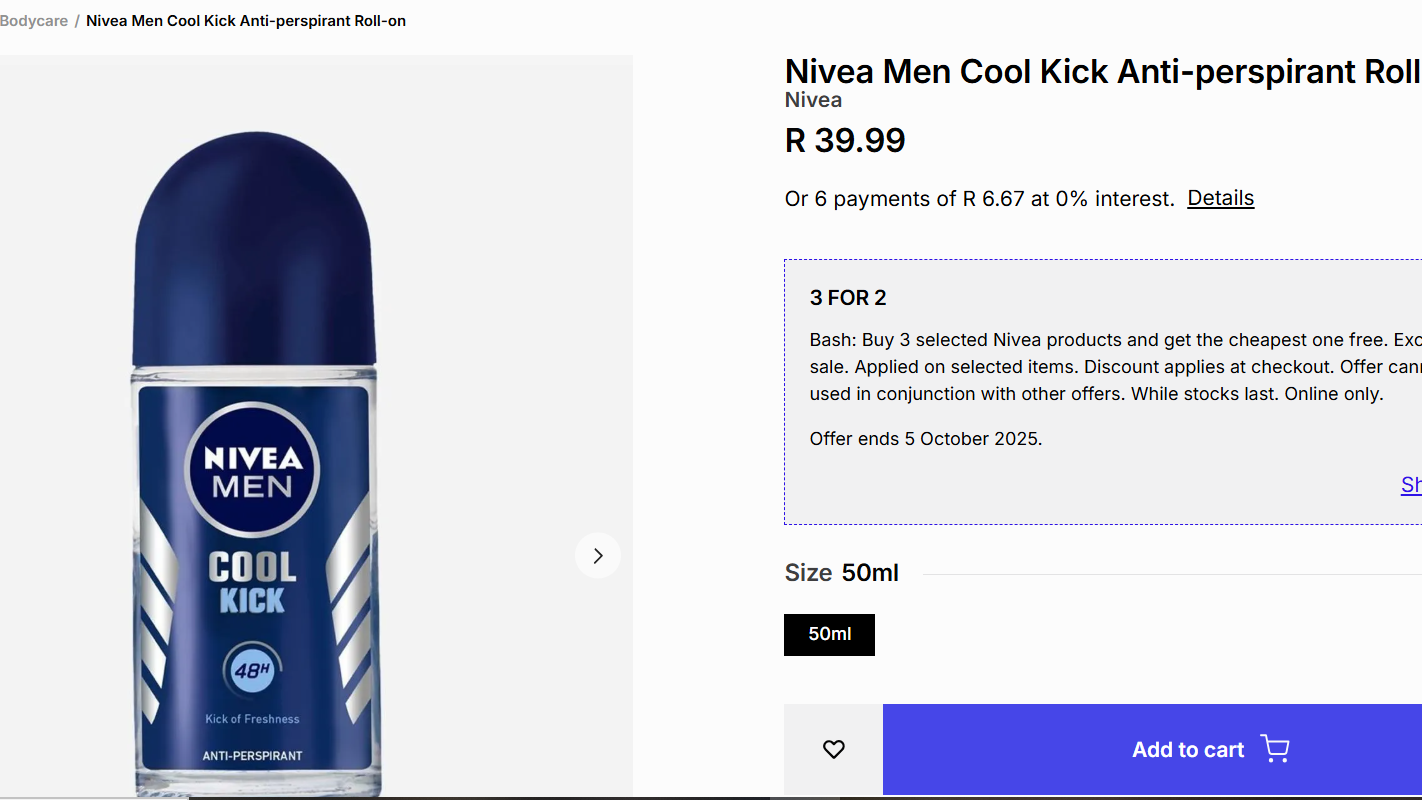Screen dimensions: 1422x800
Task: Click the shopping cart icon
Action: click(1275, 749)
